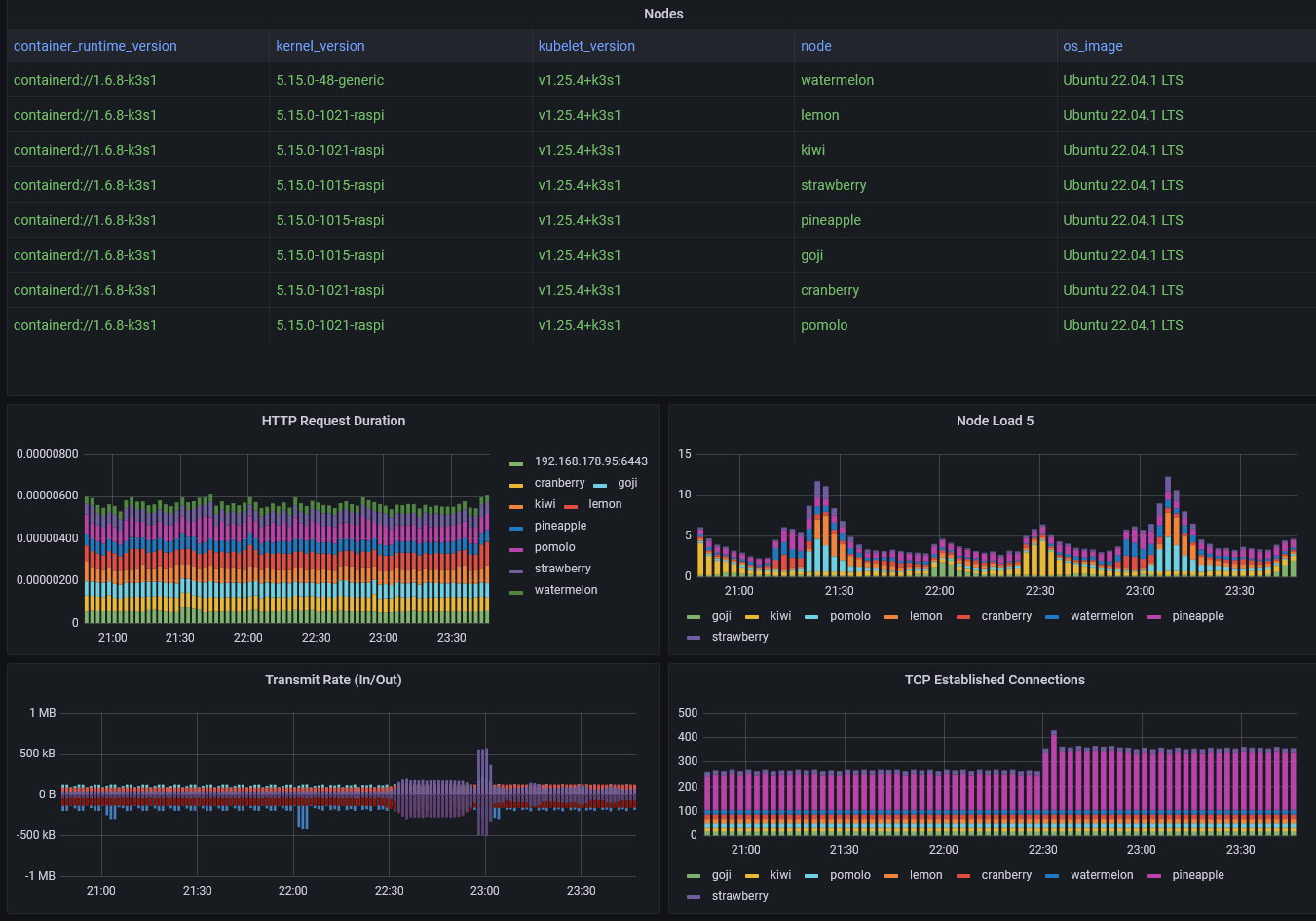1316x921 pixels.
Task: Sort table by kubelet_version column header
Action: [586, 46]
